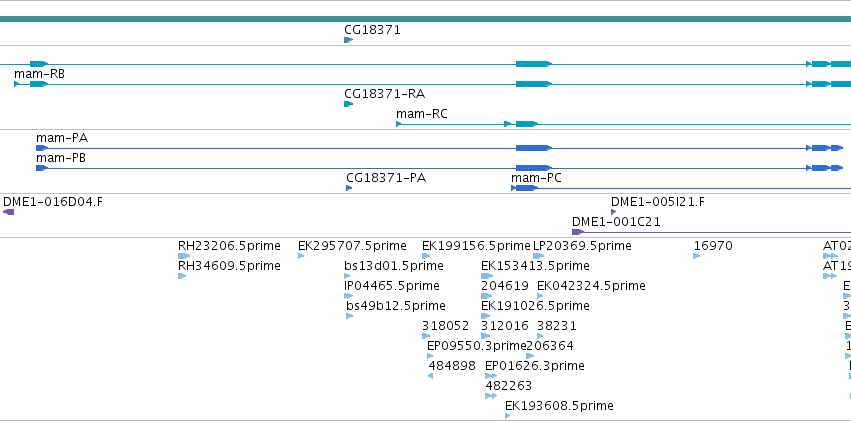Select the DME1-001C21 clone start block

[x=578, y=232]
